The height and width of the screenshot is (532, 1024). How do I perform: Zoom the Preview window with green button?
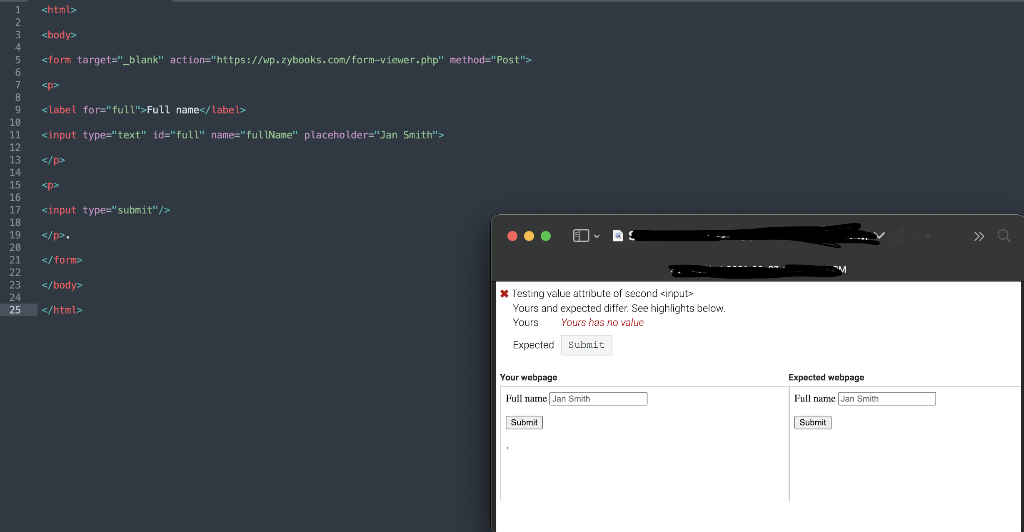point(546,236)
